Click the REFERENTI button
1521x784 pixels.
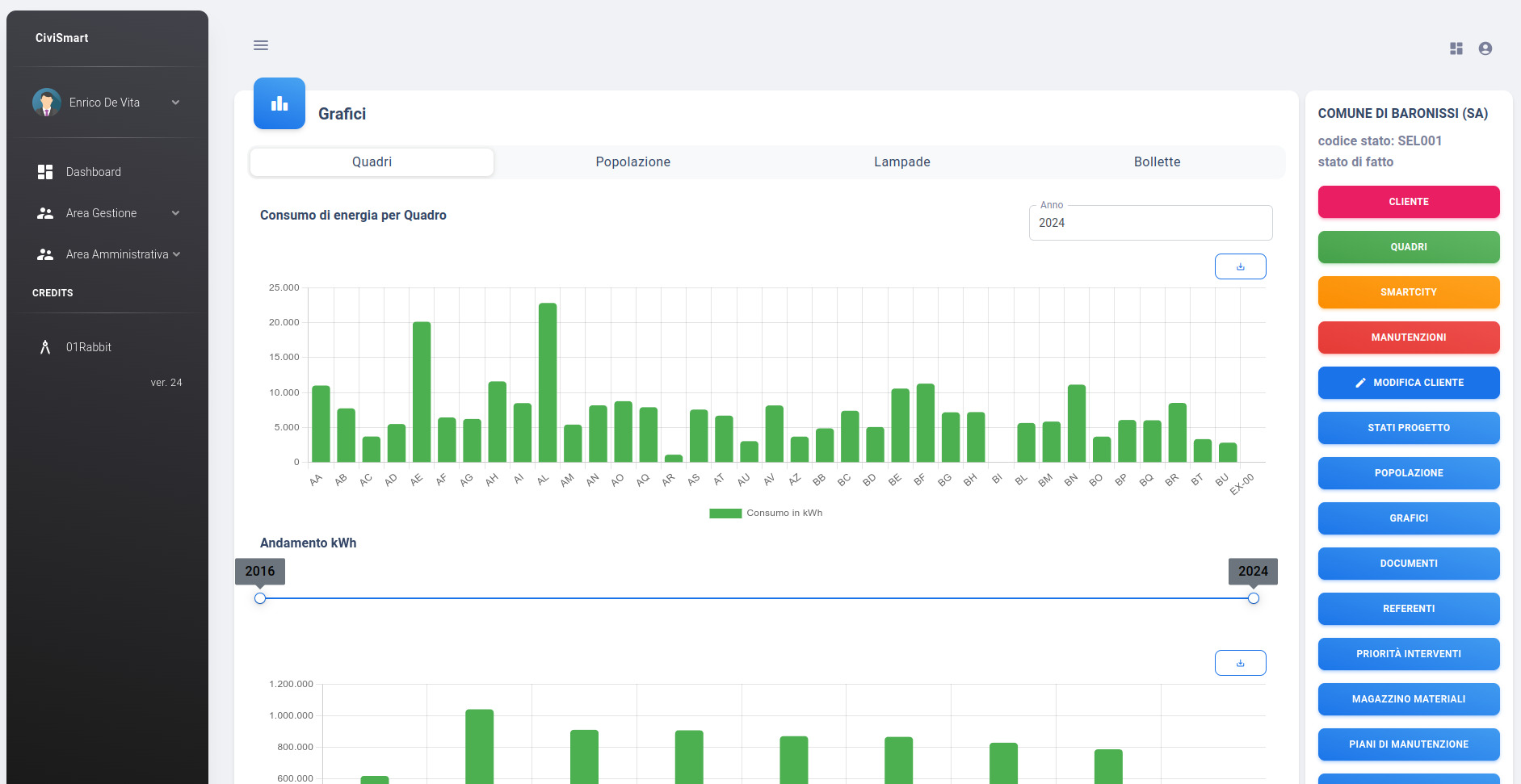coord(1409,609)
